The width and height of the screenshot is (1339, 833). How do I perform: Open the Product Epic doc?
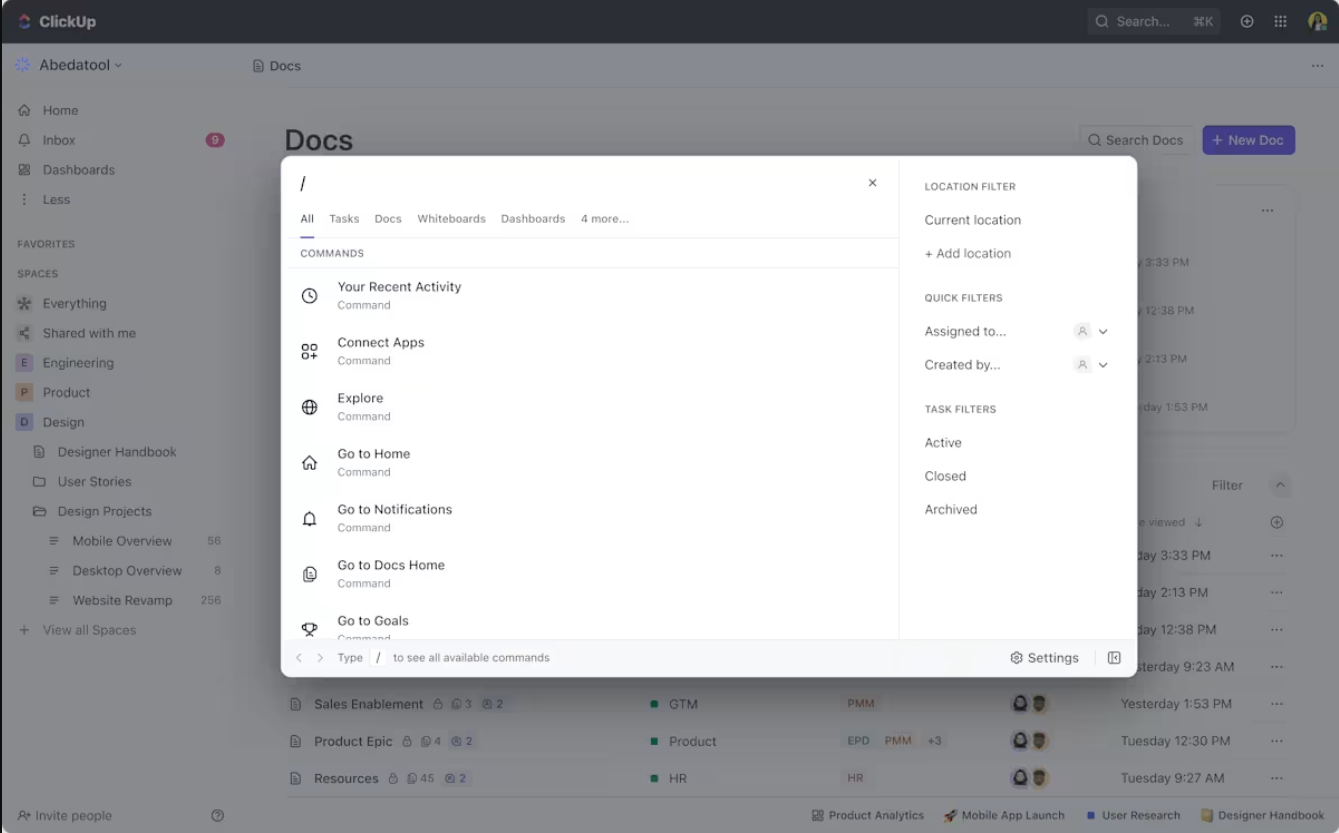(353, 741)
